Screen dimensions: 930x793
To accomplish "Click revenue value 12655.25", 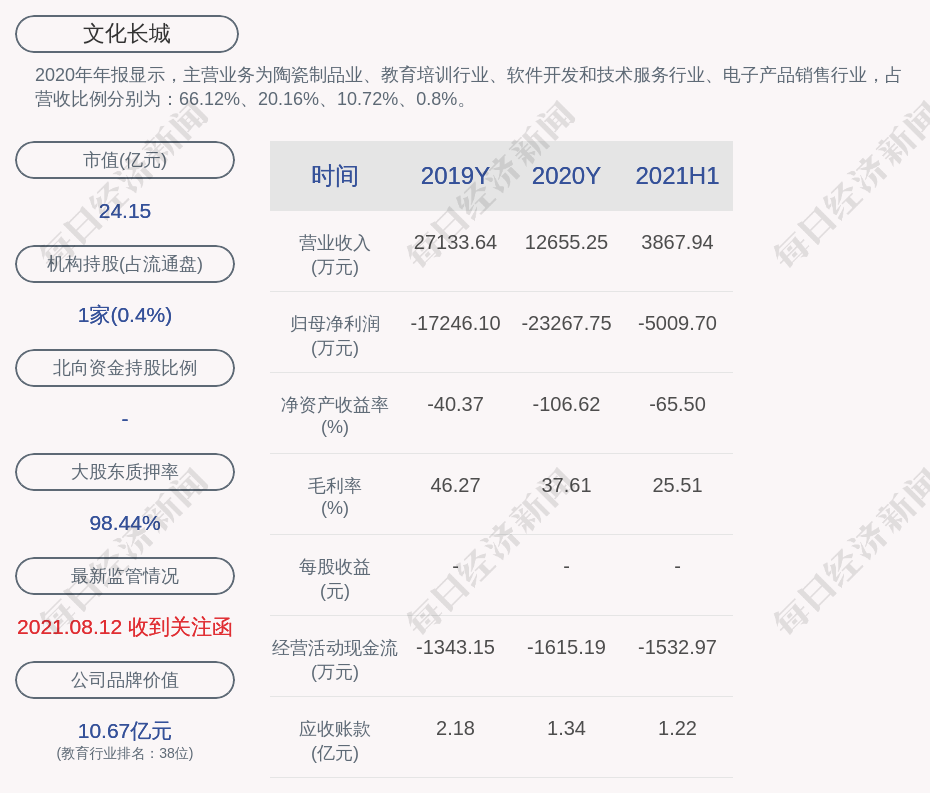I will 566,243.
